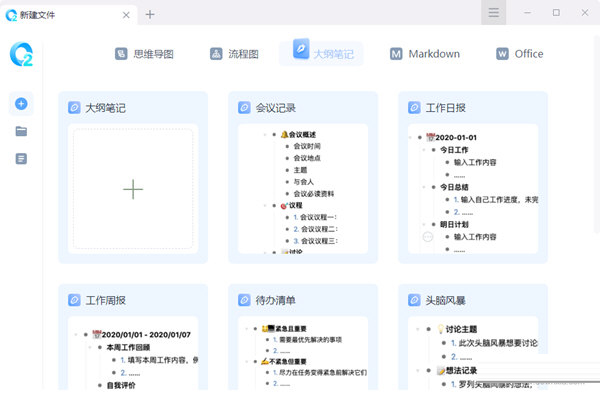Select the 大纲笔记 tab
600x400 pixels.
pos(321,54)
